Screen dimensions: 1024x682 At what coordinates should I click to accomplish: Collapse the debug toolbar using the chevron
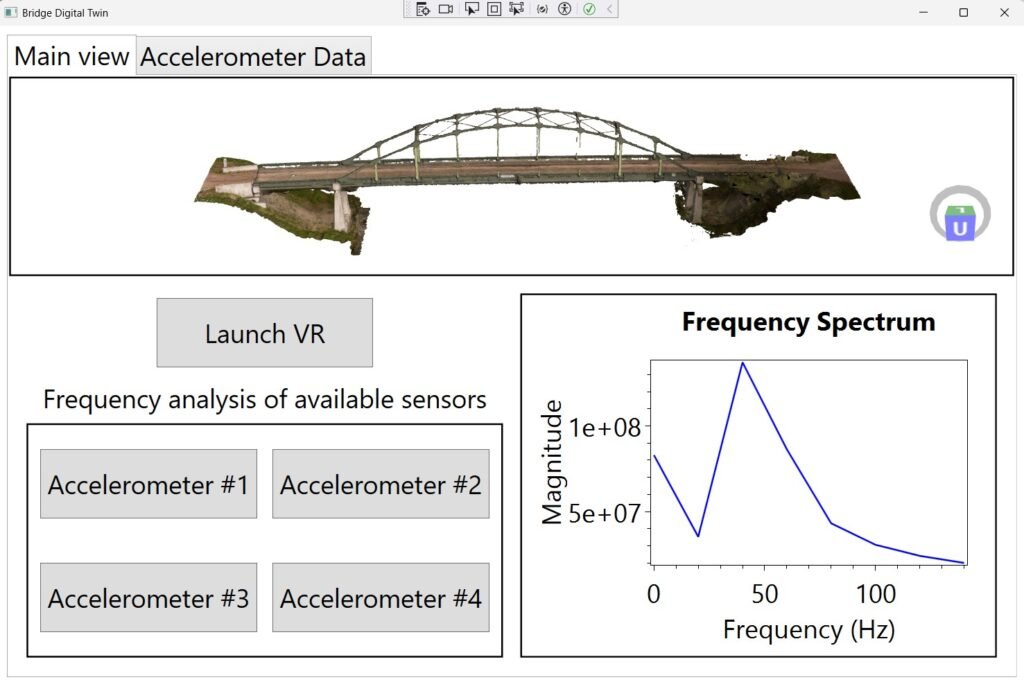point(610,9)
